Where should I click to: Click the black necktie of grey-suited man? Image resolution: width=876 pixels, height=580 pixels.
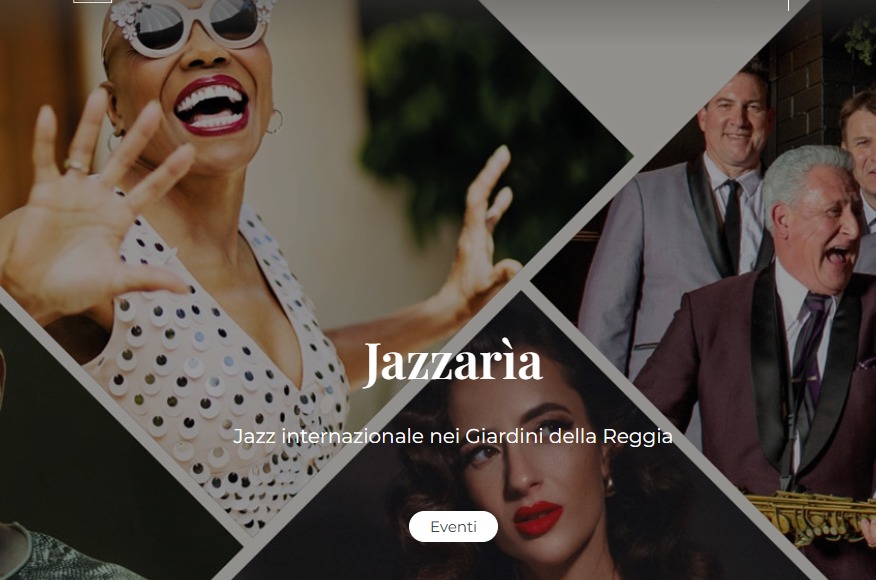click(732, 224)
